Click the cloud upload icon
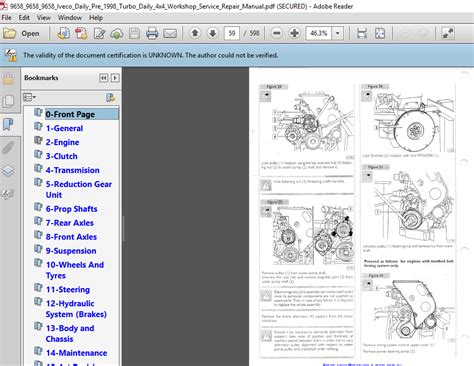474x366 pixels. (117, 33)
